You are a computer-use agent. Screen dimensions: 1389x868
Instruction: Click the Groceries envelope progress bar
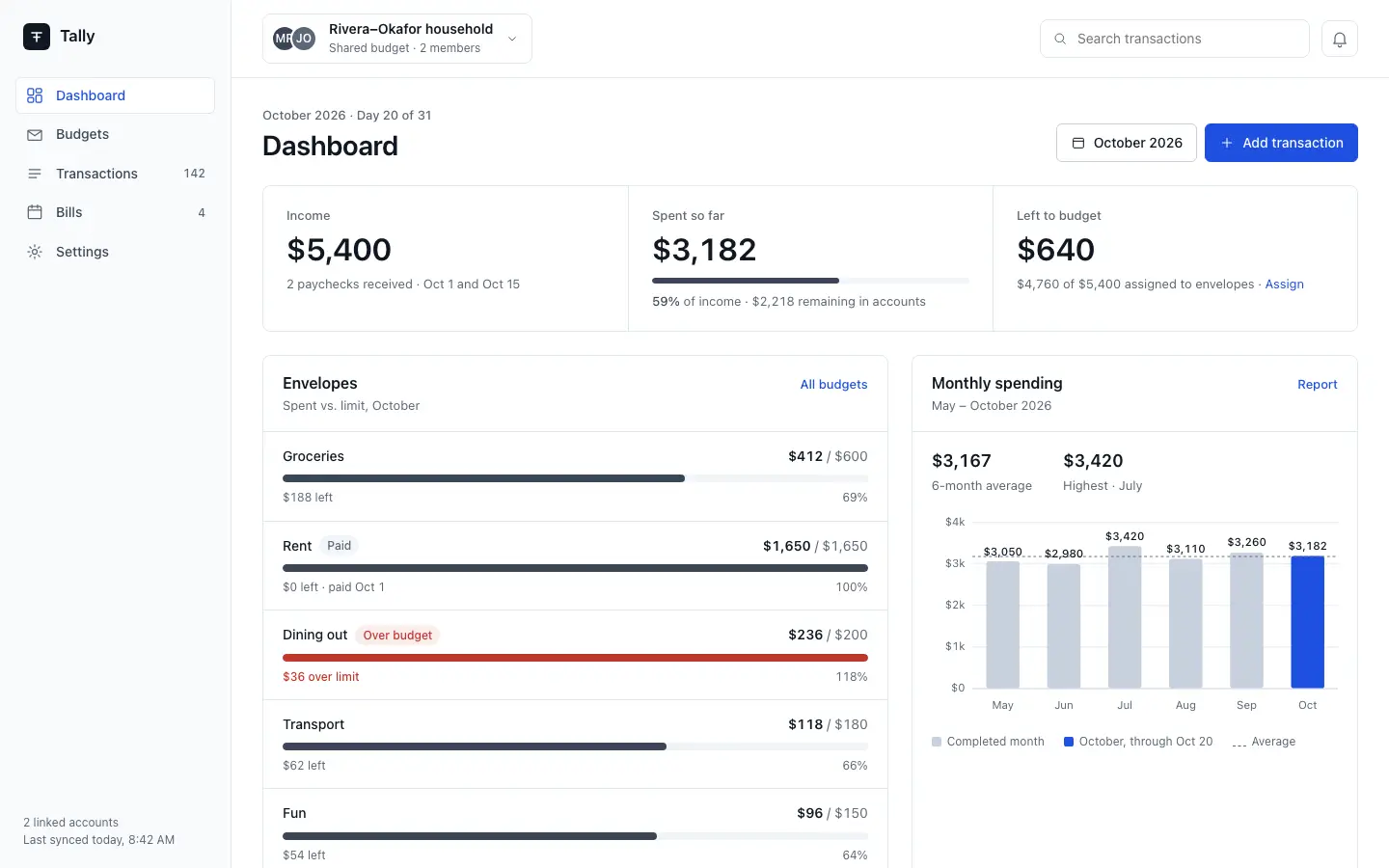(x=575, y=478)
